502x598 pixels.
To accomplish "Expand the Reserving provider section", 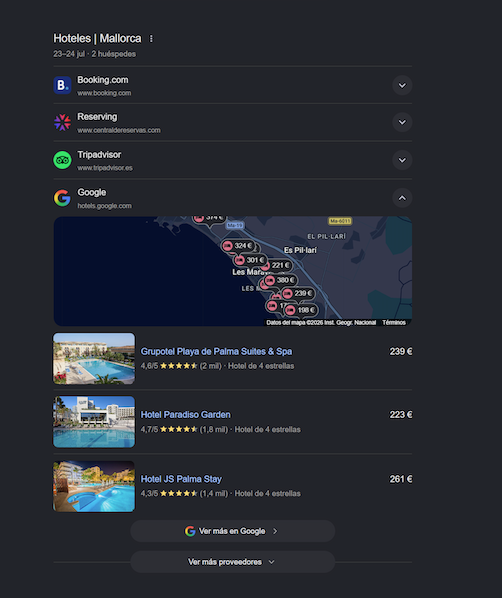I will coord(402,122).
